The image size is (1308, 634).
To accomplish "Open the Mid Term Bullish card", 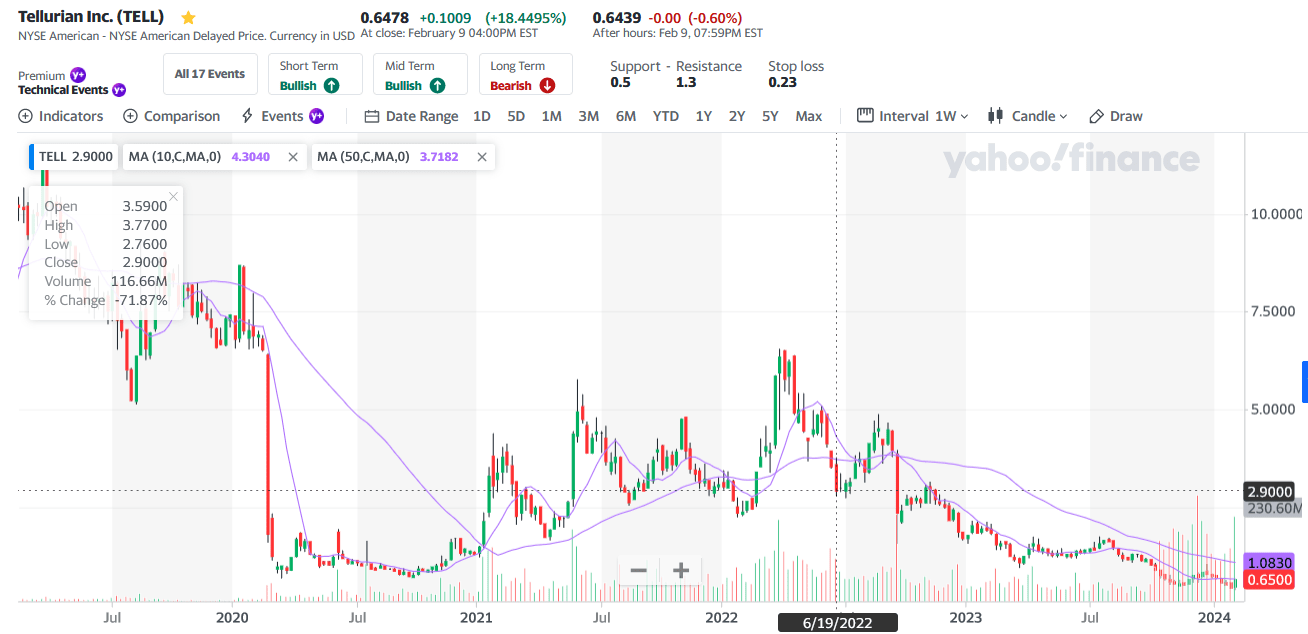I will (x=421, y=74).
